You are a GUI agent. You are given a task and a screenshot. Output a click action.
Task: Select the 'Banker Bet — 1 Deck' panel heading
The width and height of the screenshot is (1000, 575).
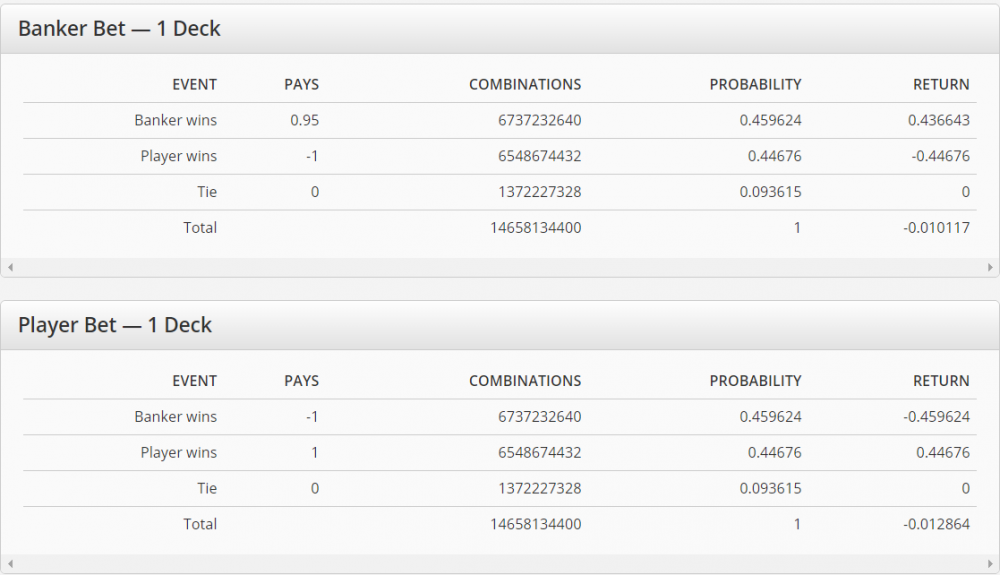tap(119, 29)
